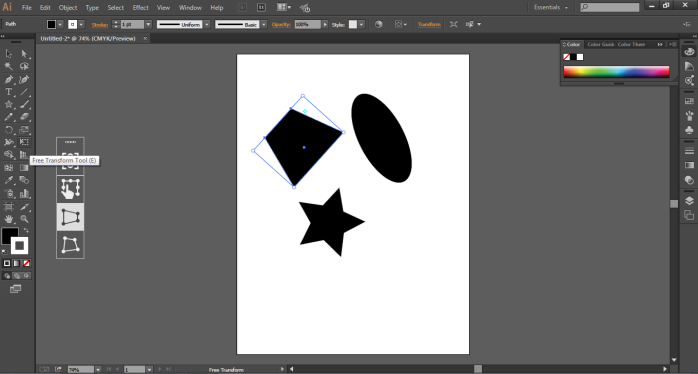Close the Untitled-2 document tab
Viewport: 698px width, 374px height.
145,39
